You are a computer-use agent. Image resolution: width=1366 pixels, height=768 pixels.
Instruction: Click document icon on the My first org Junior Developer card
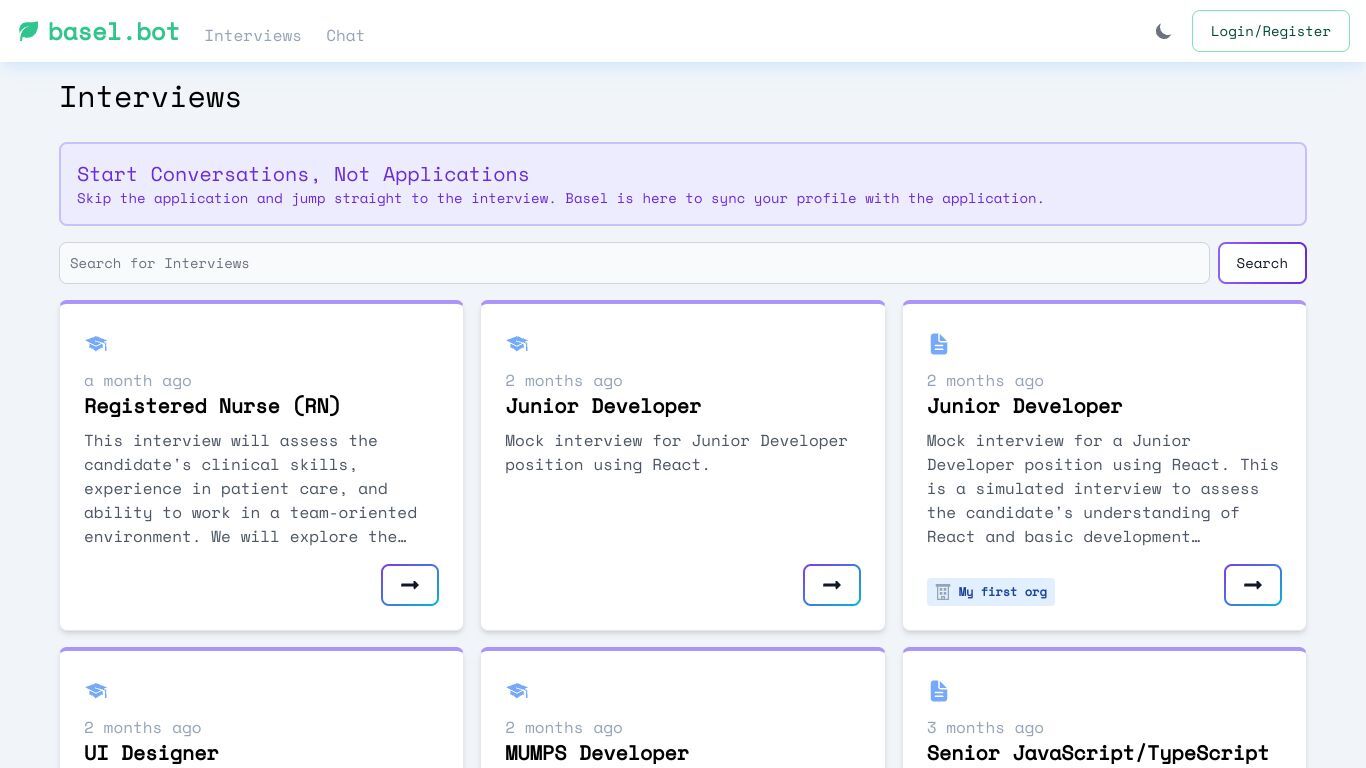[938, 344]
